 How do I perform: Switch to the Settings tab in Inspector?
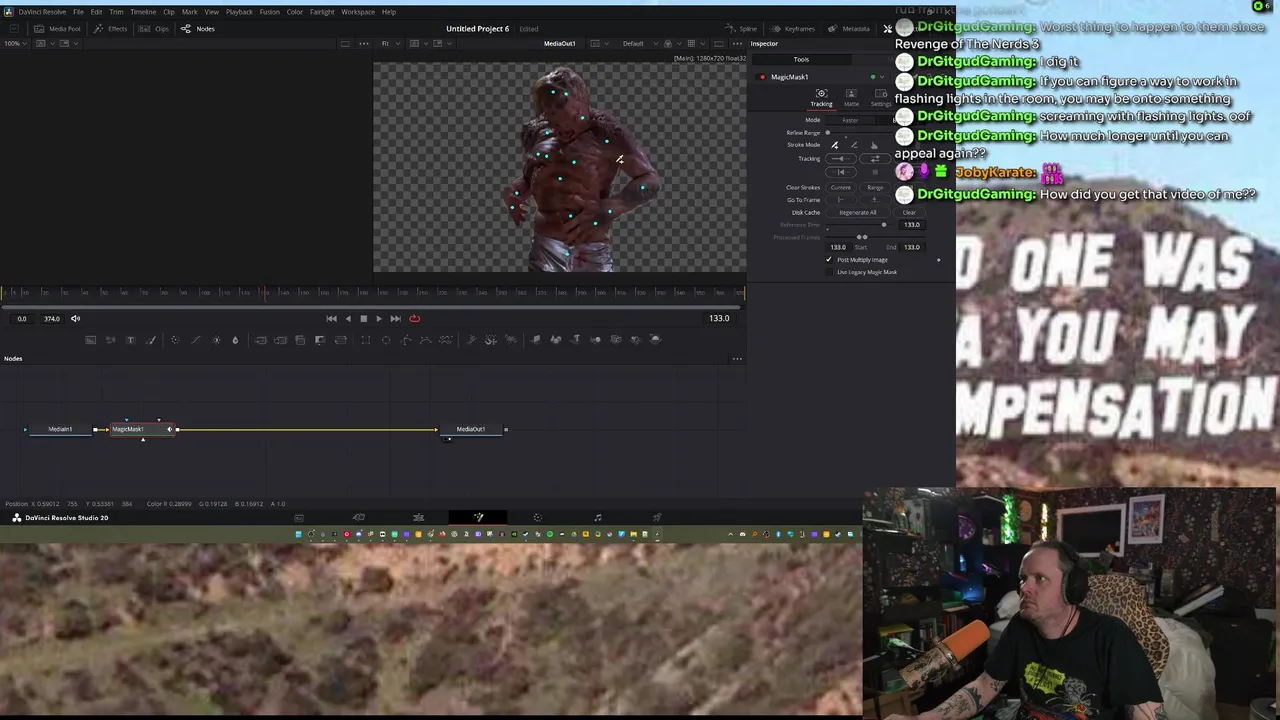click(881, 98)
